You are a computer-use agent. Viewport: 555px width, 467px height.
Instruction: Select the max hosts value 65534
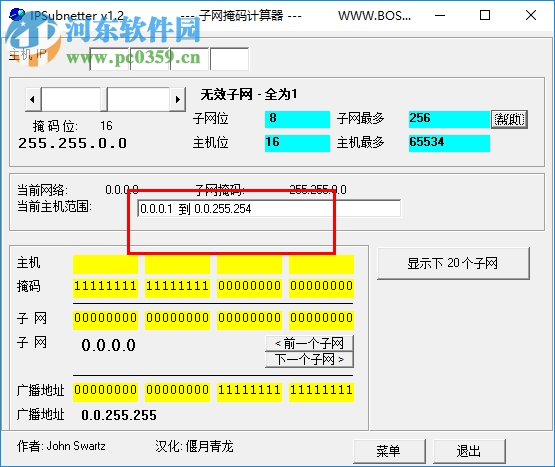tap(449, 143)
